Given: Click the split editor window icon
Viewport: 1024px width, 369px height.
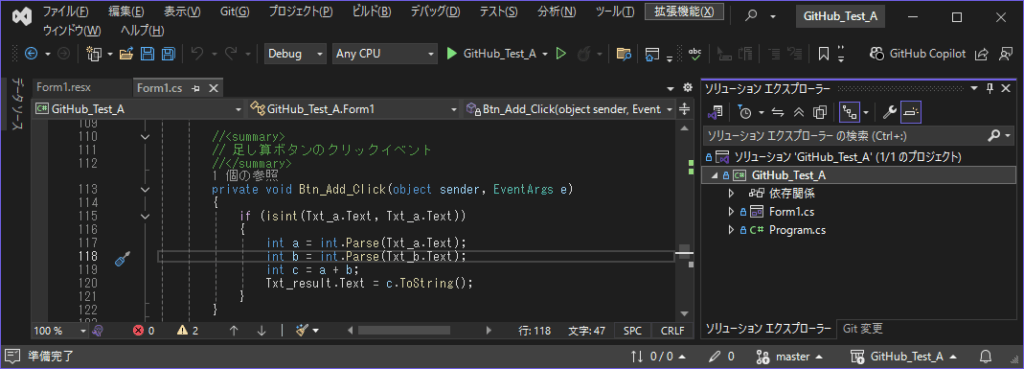Looking at the screenshot, I should (x=684, y=109).
